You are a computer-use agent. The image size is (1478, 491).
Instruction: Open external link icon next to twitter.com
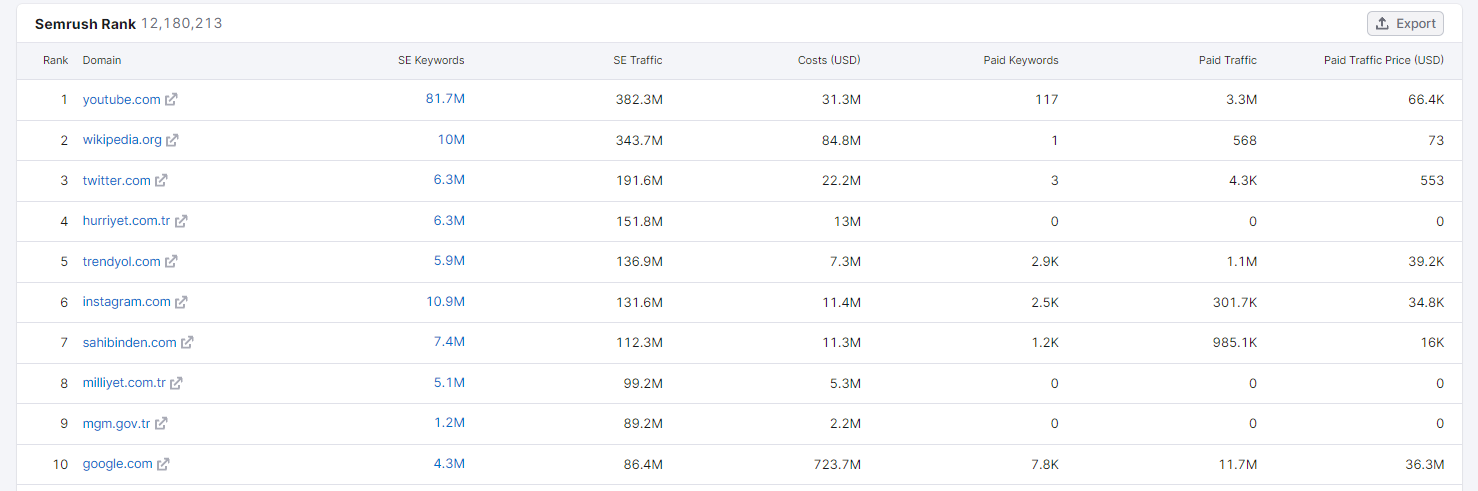coord(161,181)
